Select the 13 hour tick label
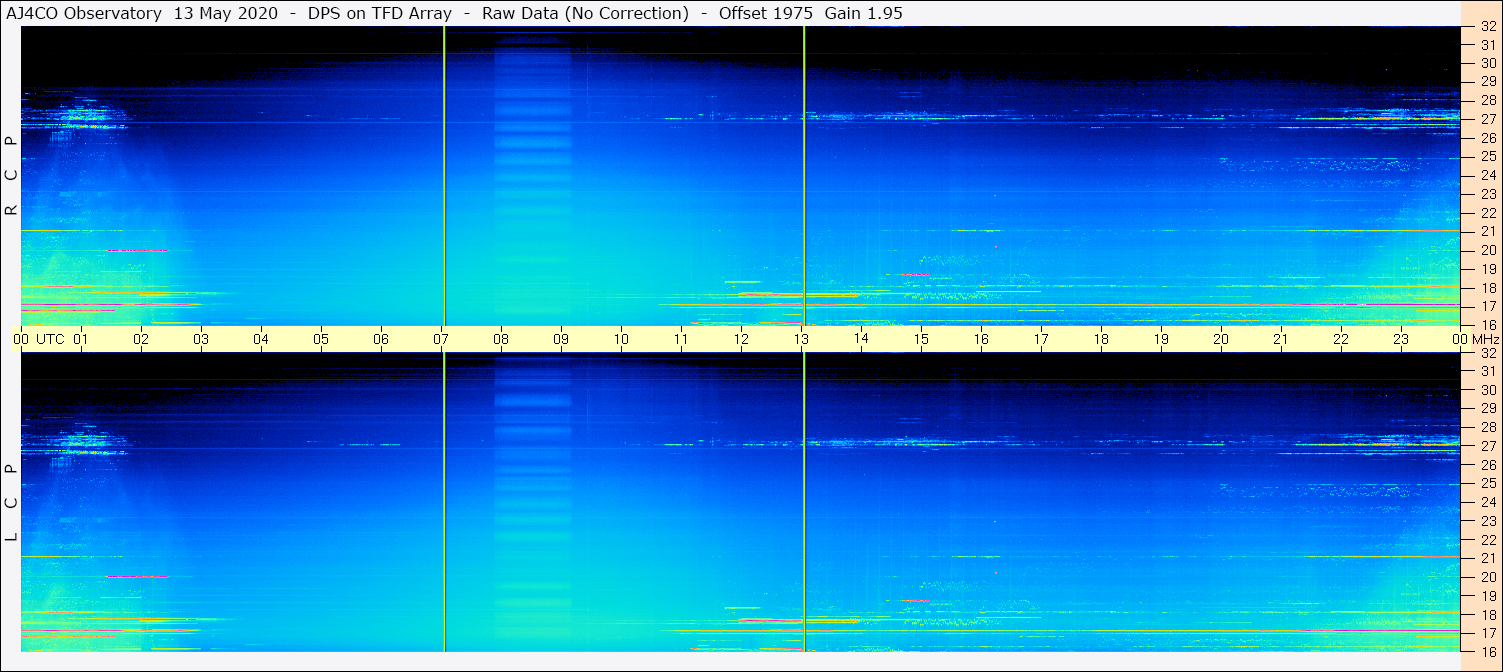This screenshot has width=1503, height=672. [x=801, y=339]
